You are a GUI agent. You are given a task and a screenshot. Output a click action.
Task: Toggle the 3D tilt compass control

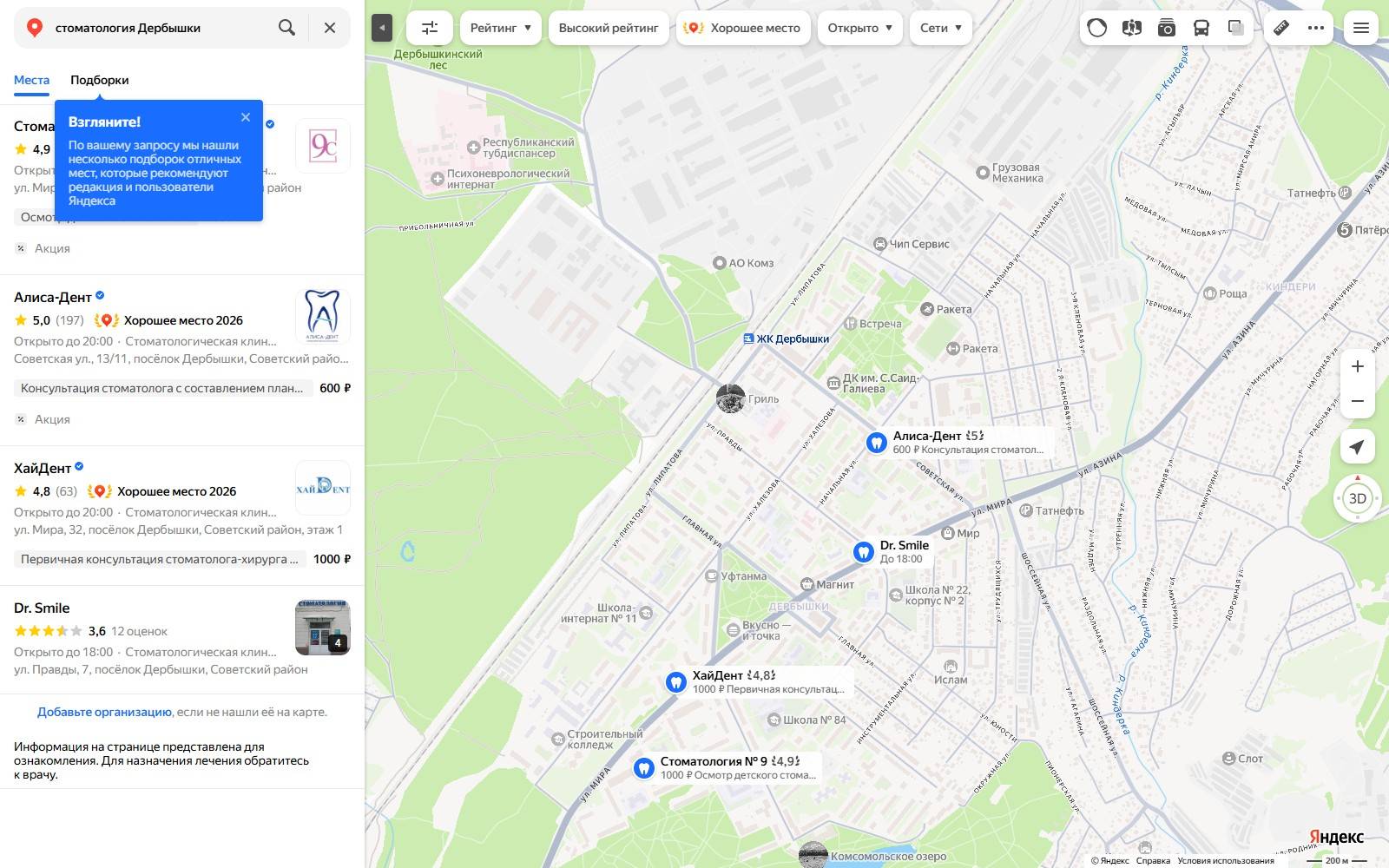[x=1358, y=498]
